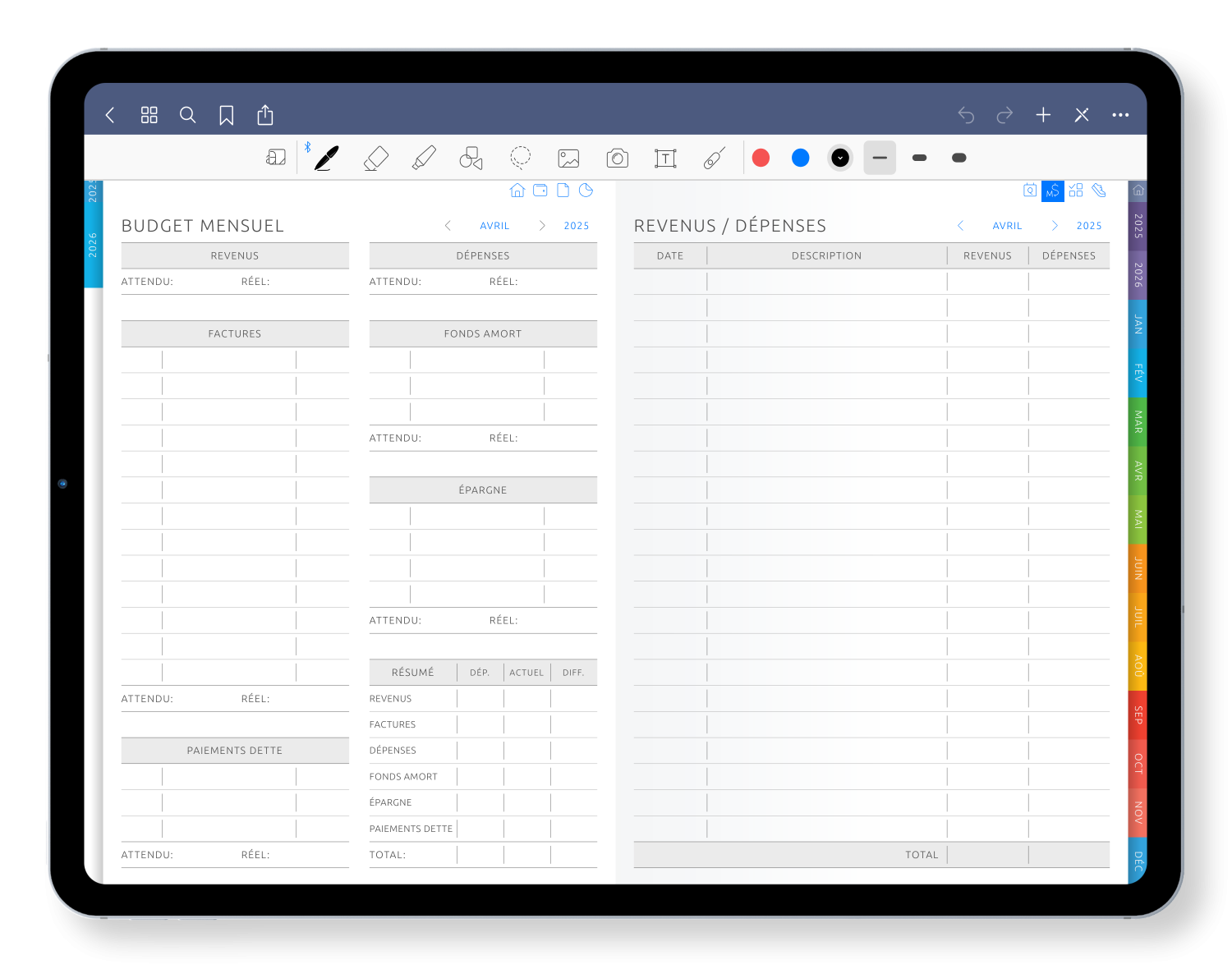Select the Text box tool

pos(665,159)
